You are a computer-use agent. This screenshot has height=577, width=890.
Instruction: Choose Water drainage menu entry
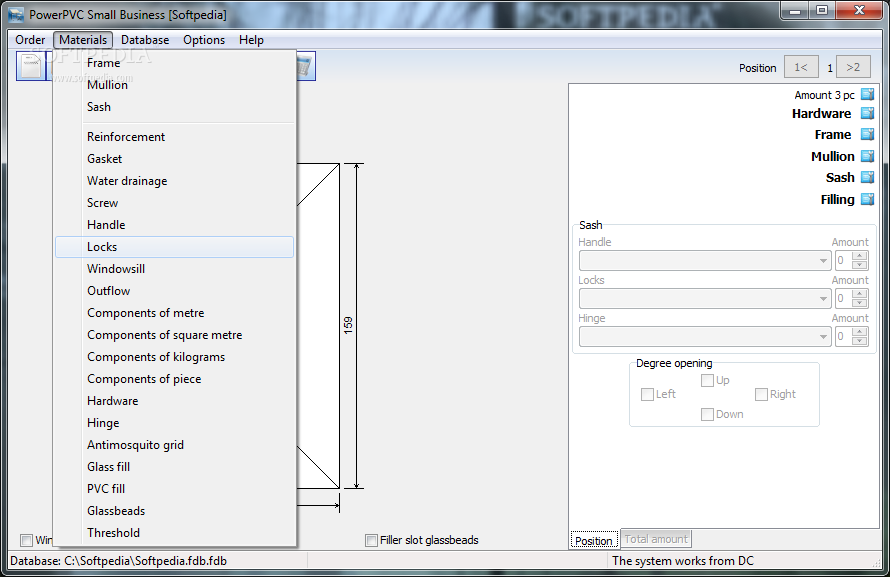174,181
